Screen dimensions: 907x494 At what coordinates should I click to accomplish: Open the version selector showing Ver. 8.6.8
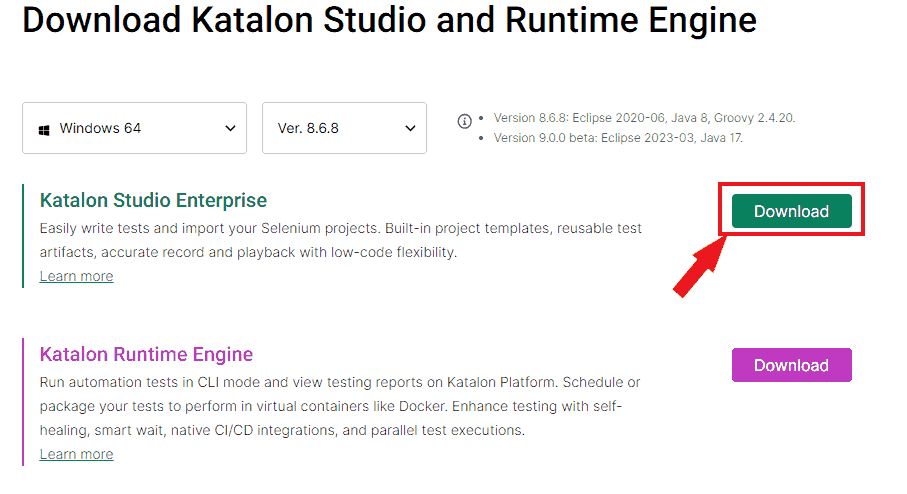pos(344,129)
